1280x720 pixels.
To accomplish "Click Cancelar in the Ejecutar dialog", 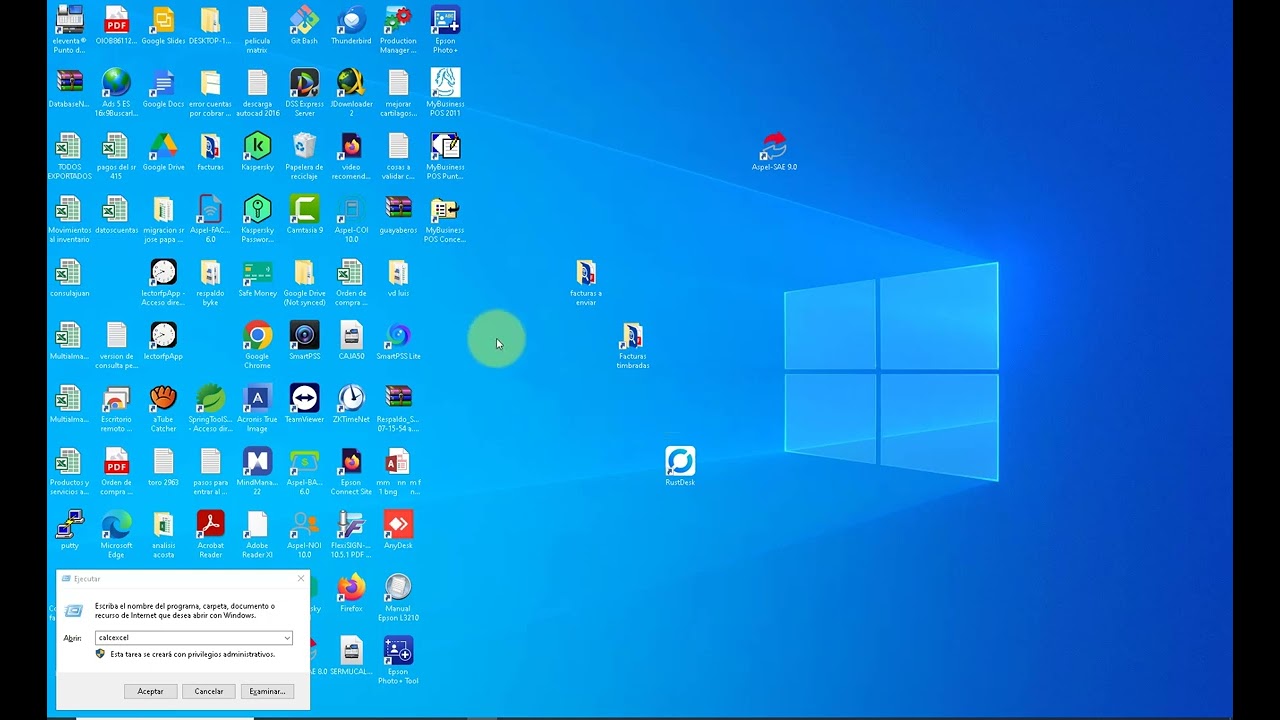I will click(x=209, y=691).
